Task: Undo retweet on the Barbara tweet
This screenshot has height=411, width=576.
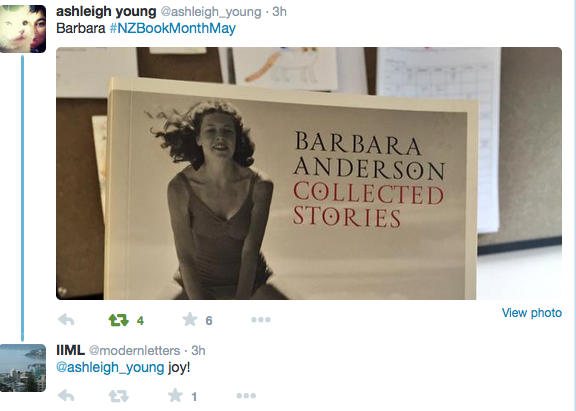Action: [x=119, y=320]
